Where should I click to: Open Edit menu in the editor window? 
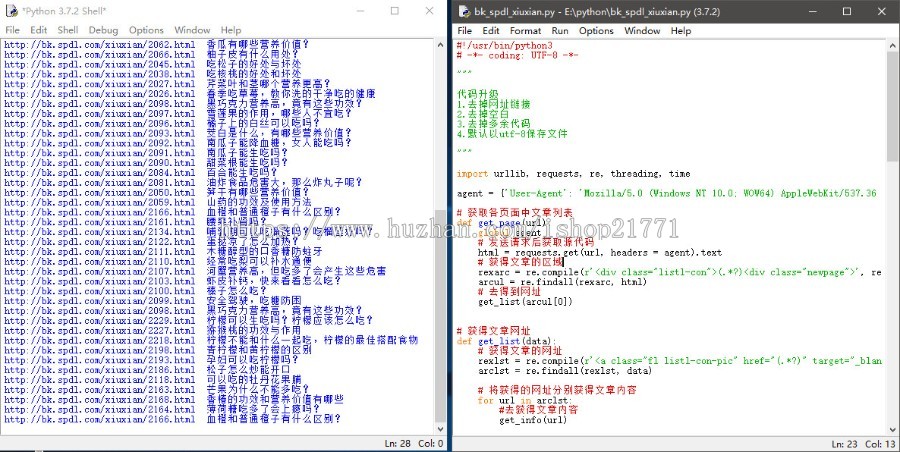point(491,30)
